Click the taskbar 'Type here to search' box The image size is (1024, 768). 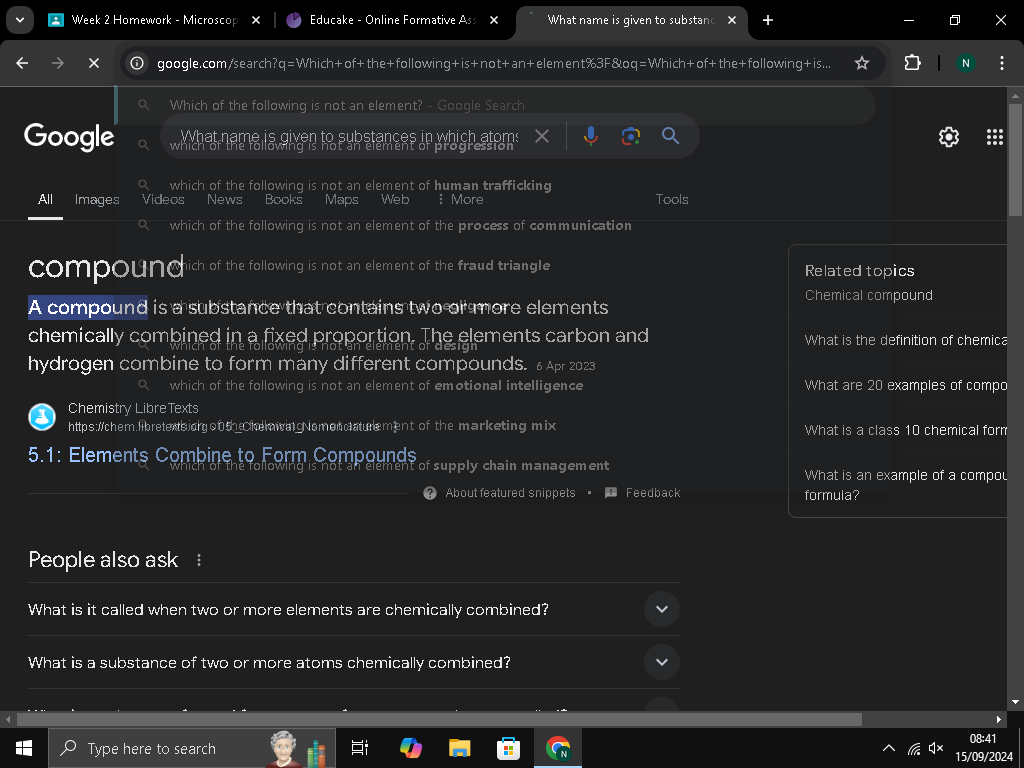192,748
